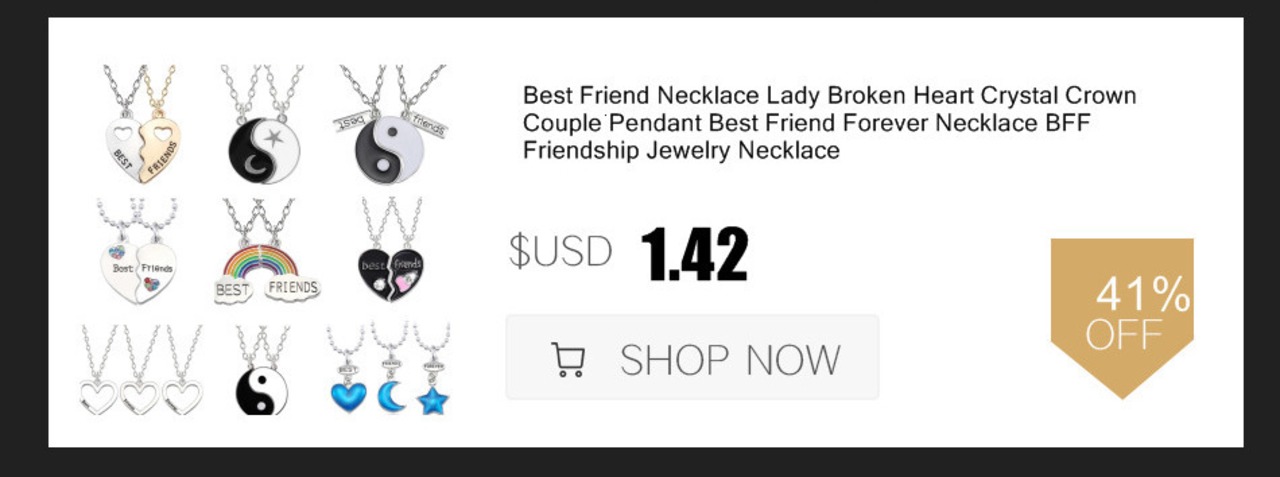The image size is (1280, 477).
Task: Click the $USD currency label
Action: pyautogui.click(x=560, y=251)
